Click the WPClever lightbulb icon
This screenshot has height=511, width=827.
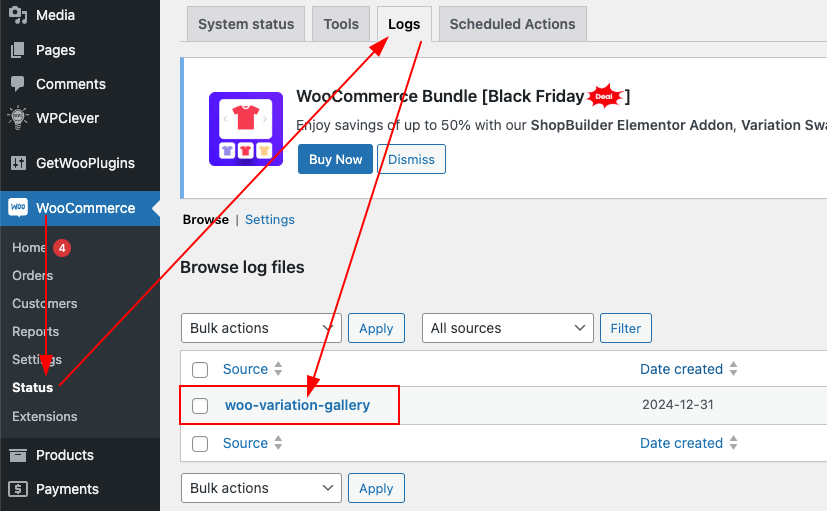click(18, 118)
